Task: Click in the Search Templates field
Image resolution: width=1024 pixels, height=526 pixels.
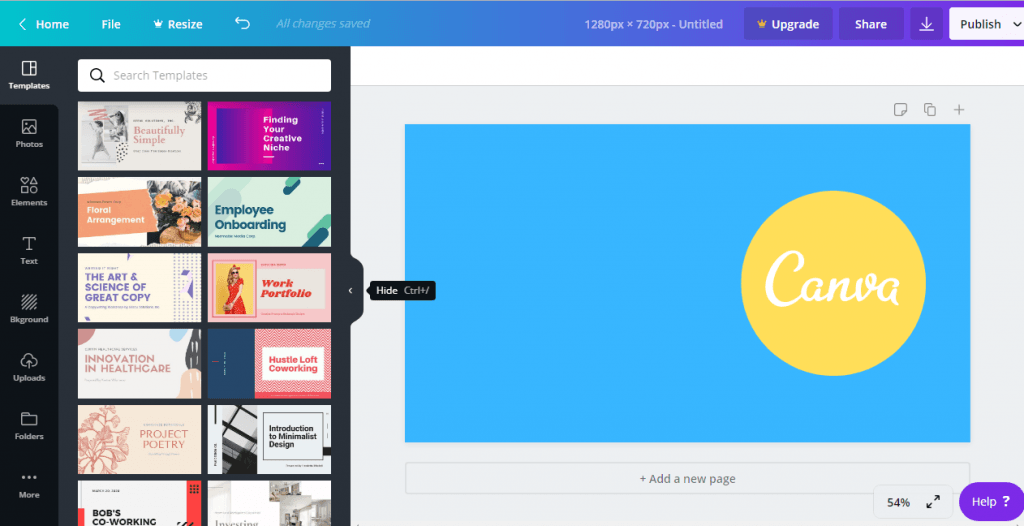Action: [204, 76]
